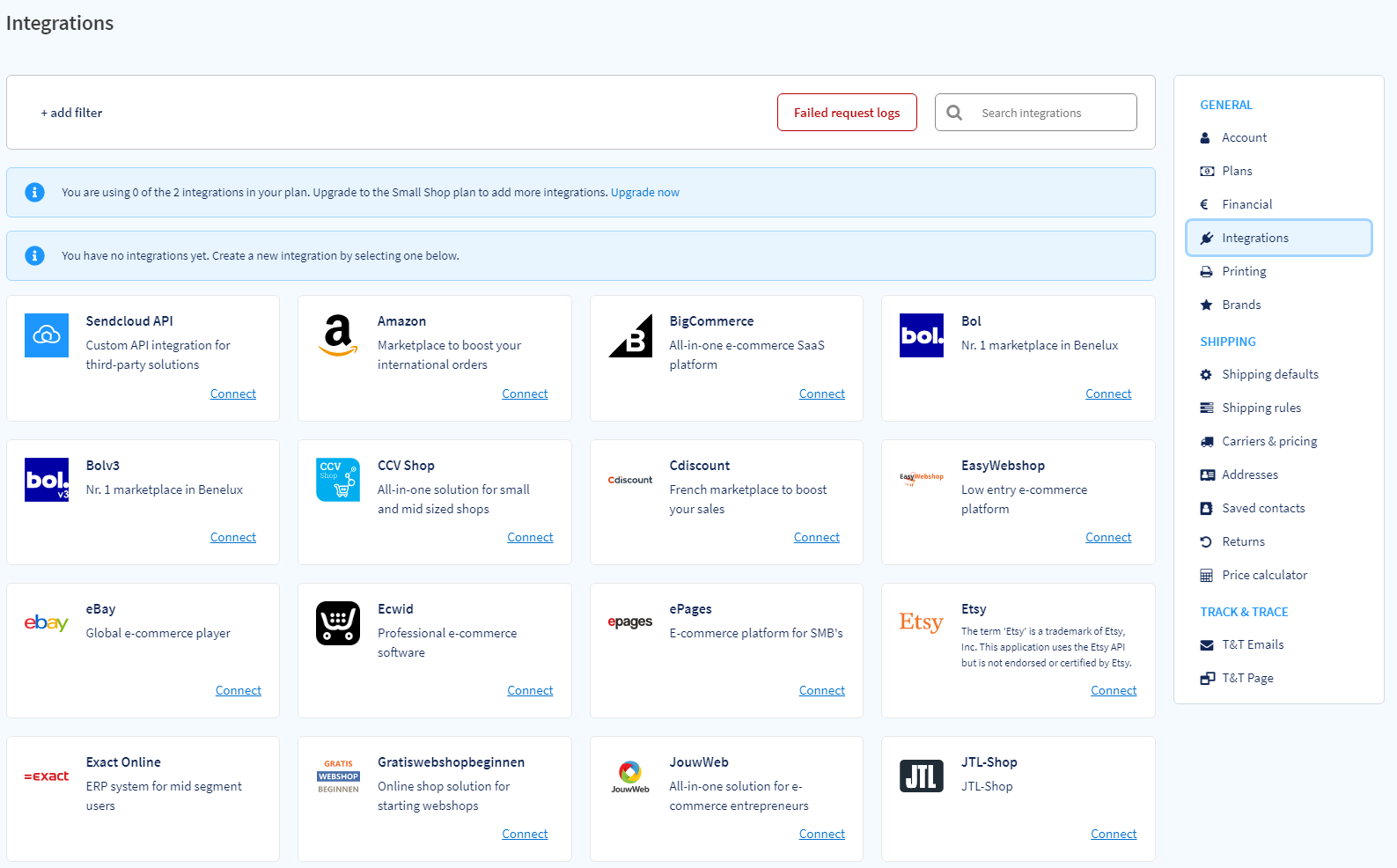Viewport: 1397px width, 868px height.
Task: Click the JouwWeb logo icon
Action: pyautogui.click(x=630, y=776)
